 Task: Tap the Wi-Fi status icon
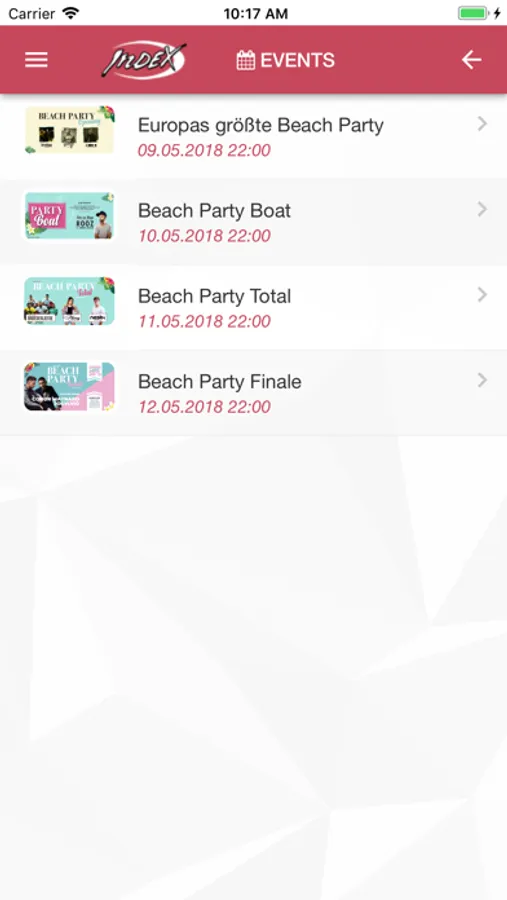(71, 13)
